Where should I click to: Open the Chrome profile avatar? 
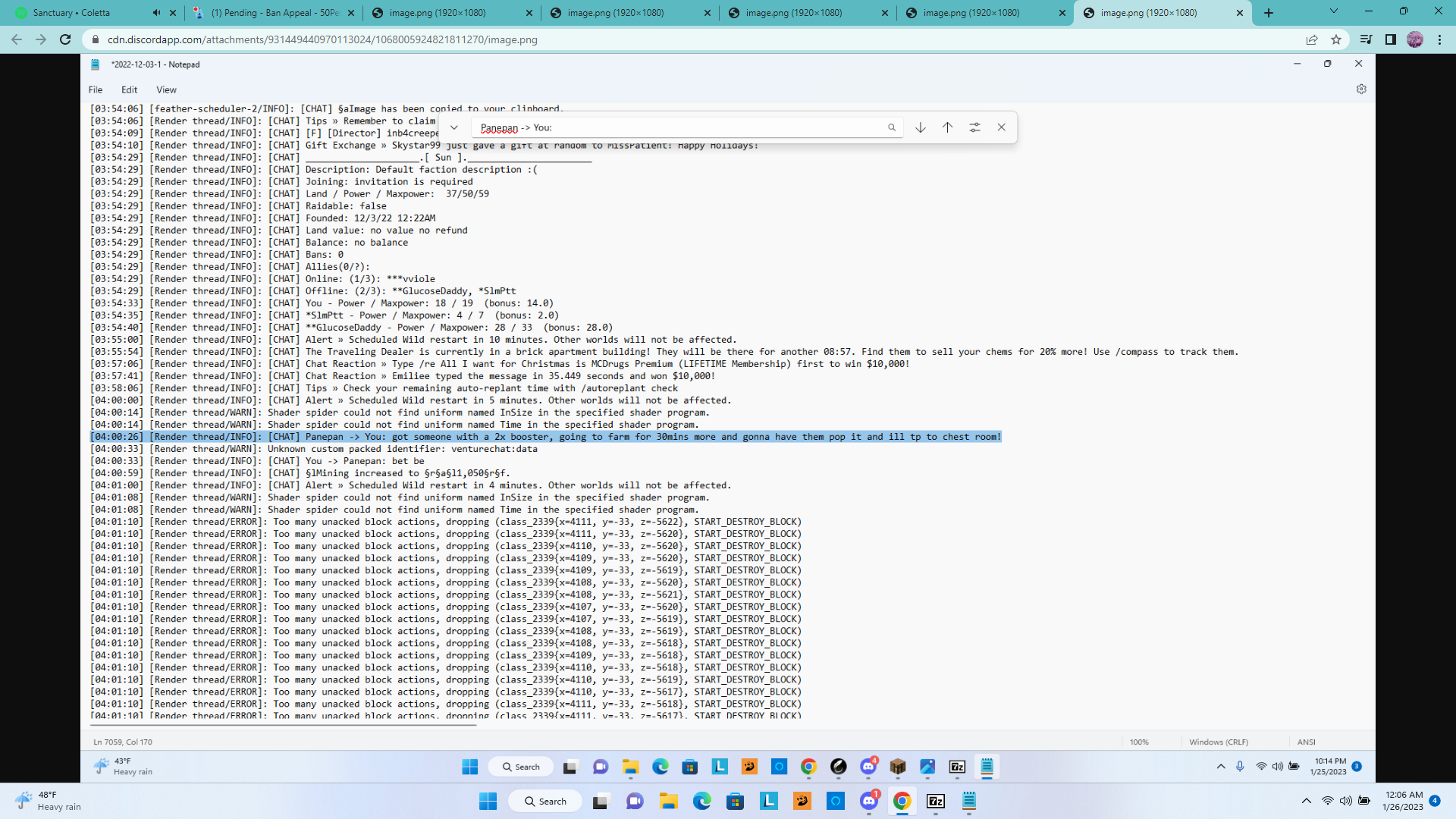tap(1415, 39)
